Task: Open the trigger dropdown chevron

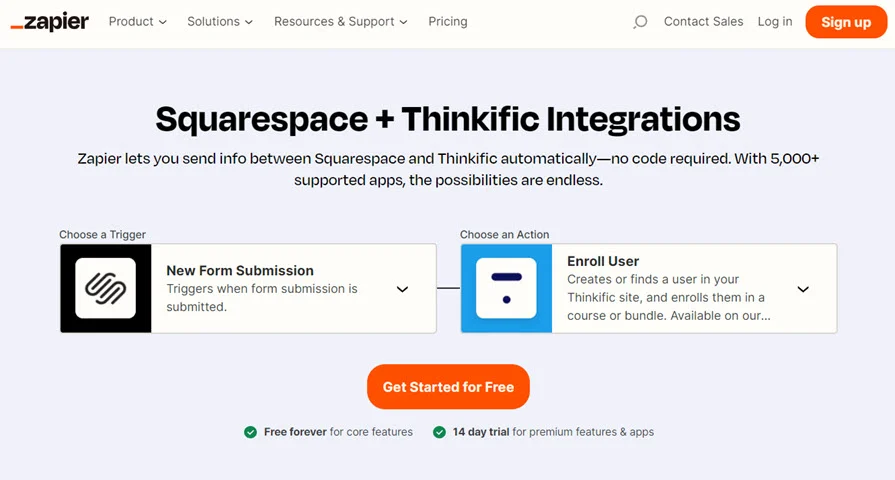Action: coord(402,289)
